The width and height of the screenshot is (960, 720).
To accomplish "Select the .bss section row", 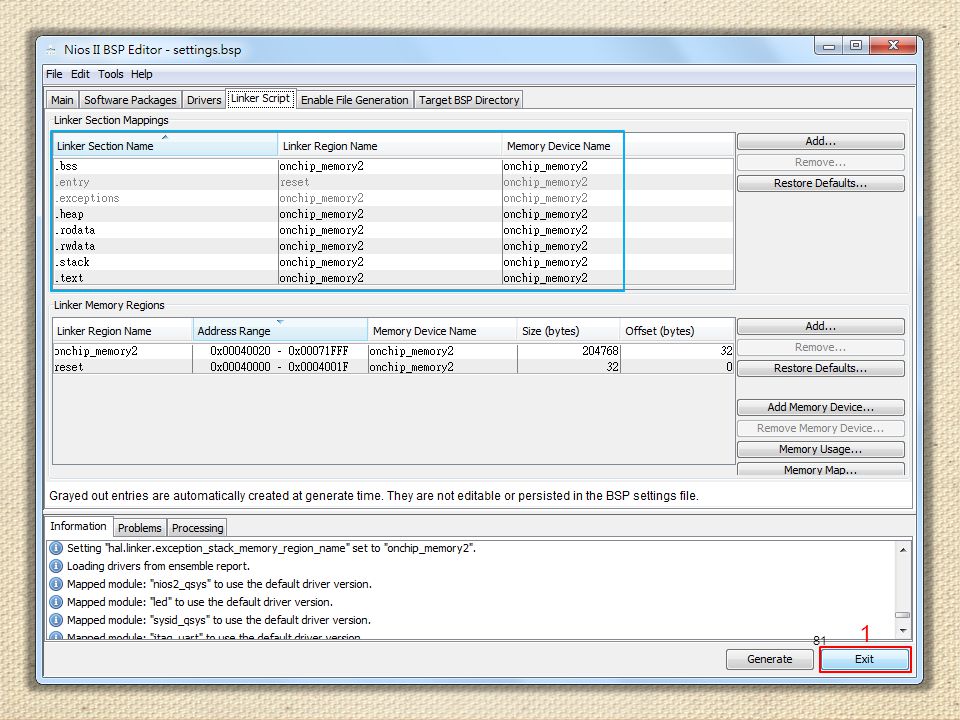I will (393, 166).
